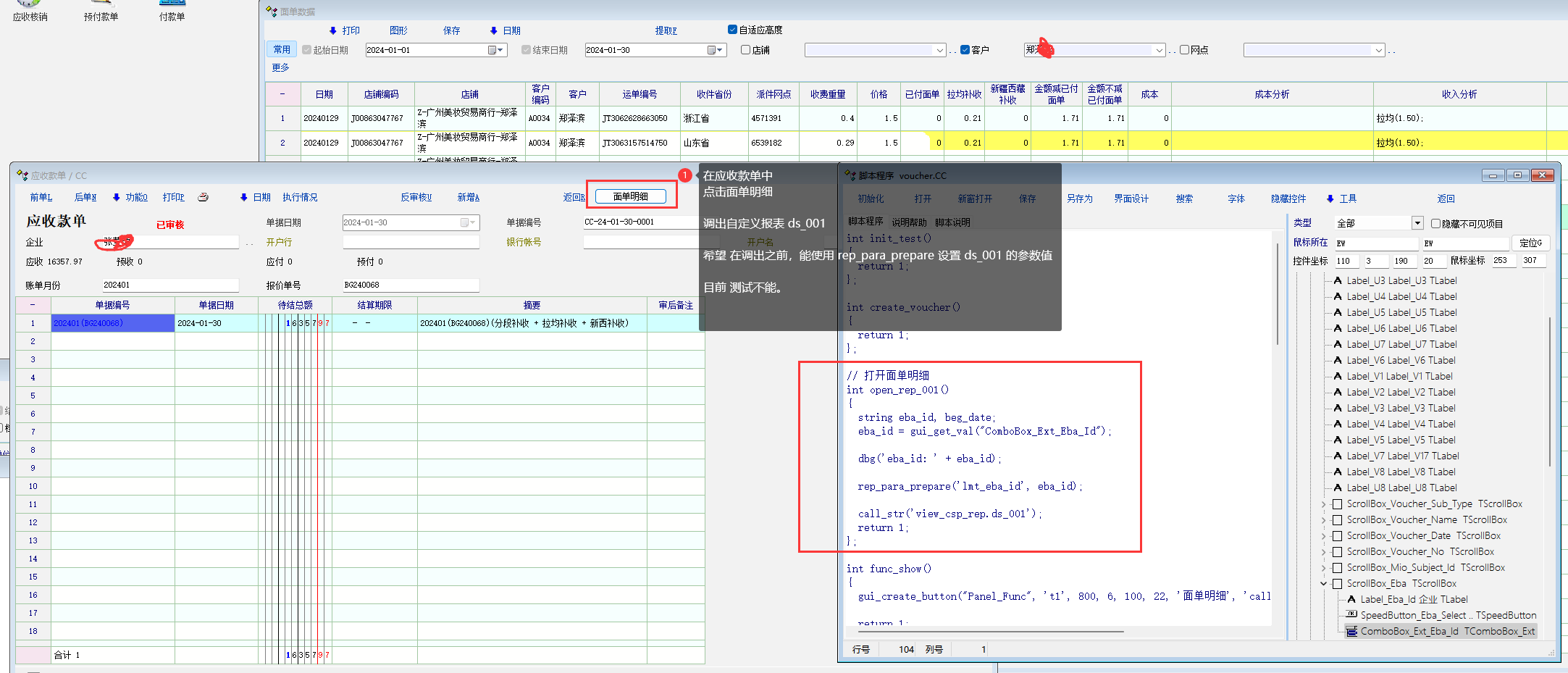Select the 常用 tab
The width and height of the screenshot is (1568, 673).
(282, 49)
